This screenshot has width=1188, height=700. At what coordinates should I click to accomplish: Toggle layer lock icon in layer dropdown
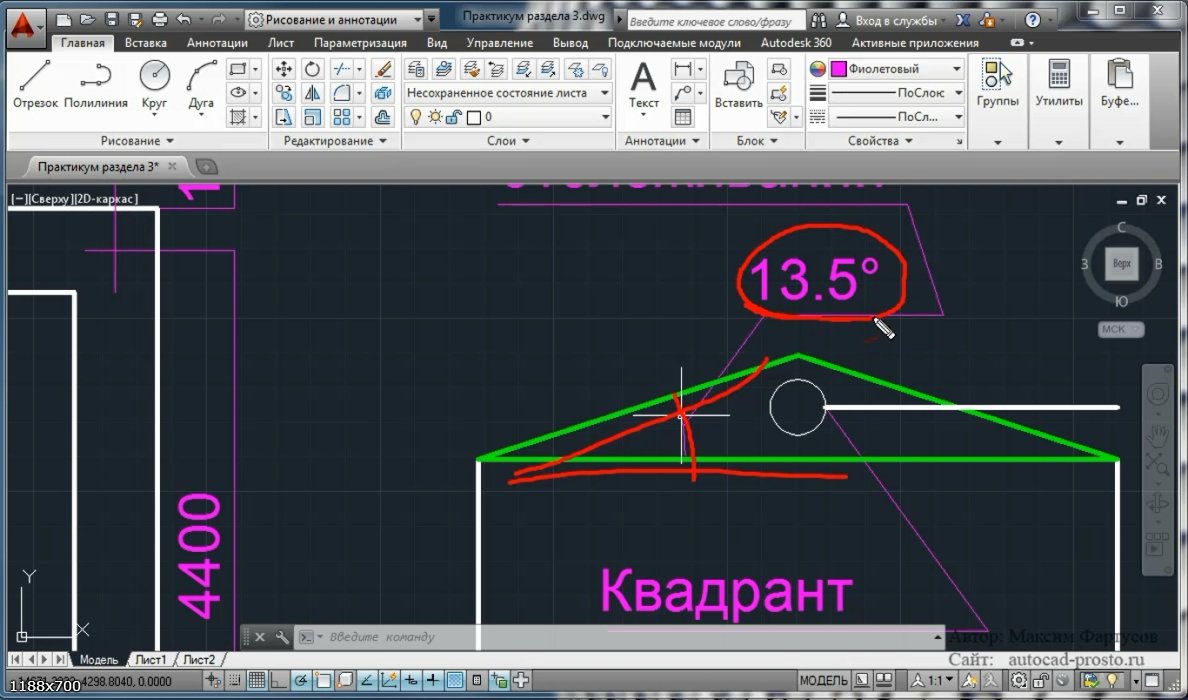453,117
